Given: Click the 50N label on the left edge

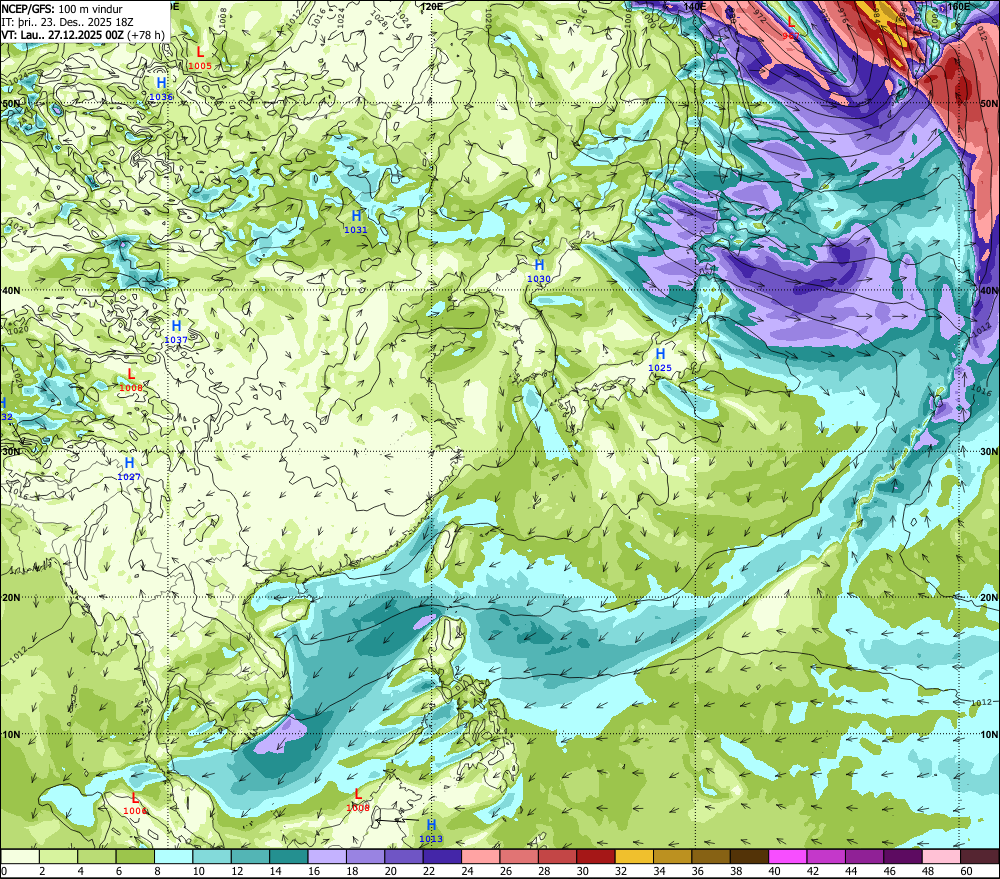Looking at the screenshot, I should pos(11,103).
